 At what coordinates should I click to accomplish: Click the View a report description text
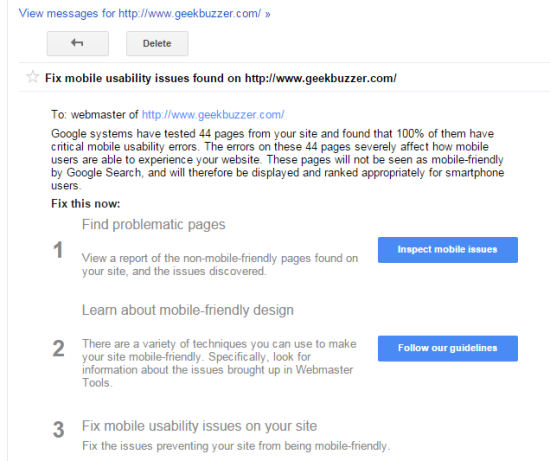tap(220, 265)
